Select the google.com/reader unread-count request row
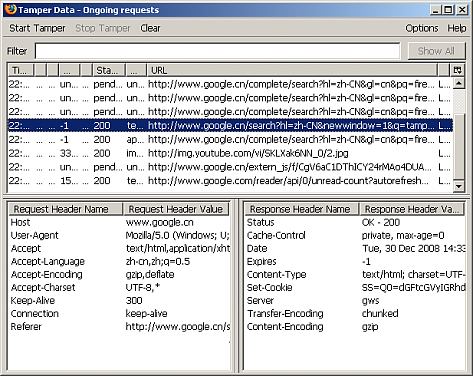 (230, 181)
